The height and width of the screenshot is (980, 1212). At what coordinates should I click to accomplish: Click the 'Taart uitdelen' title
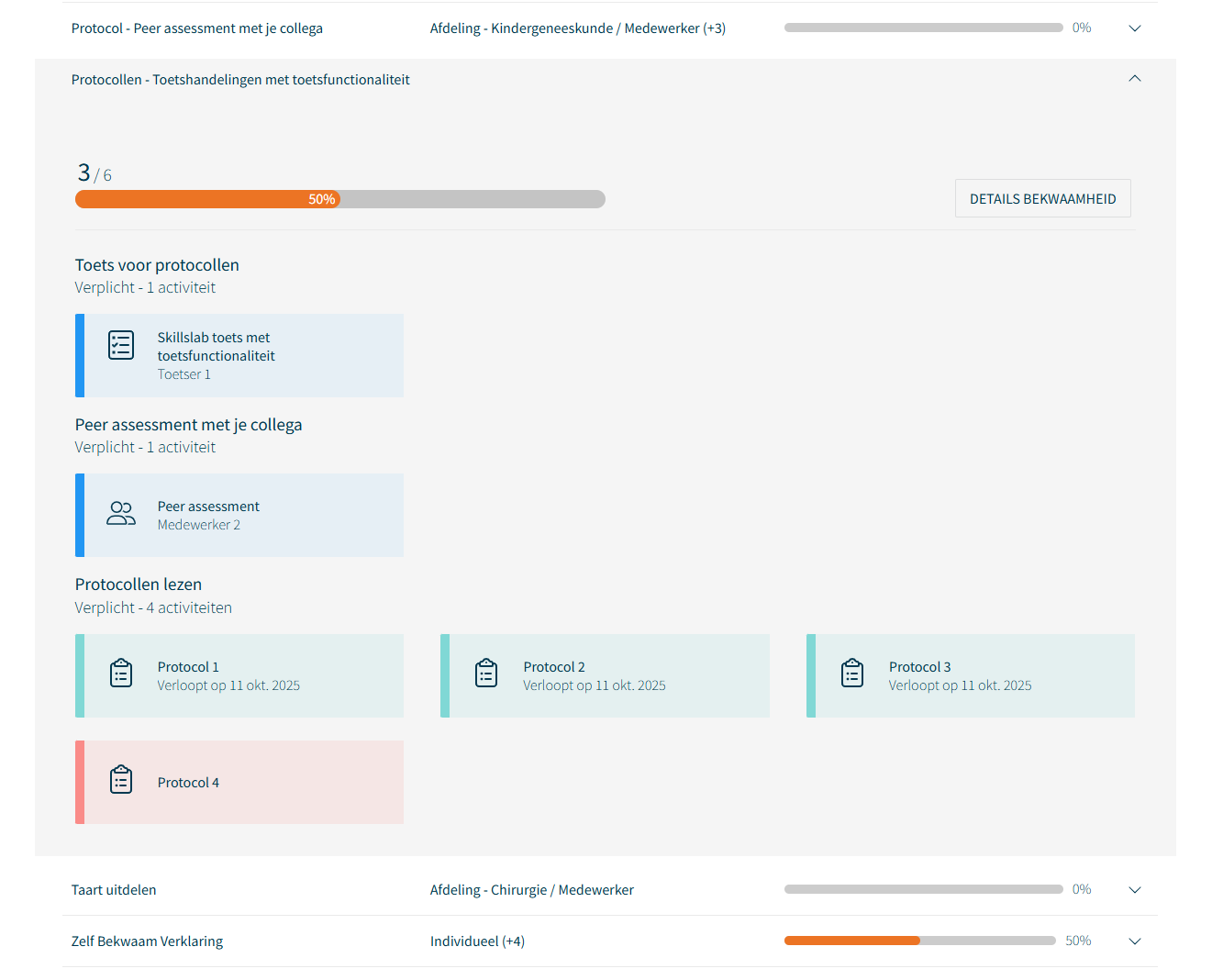click(114, 890)
